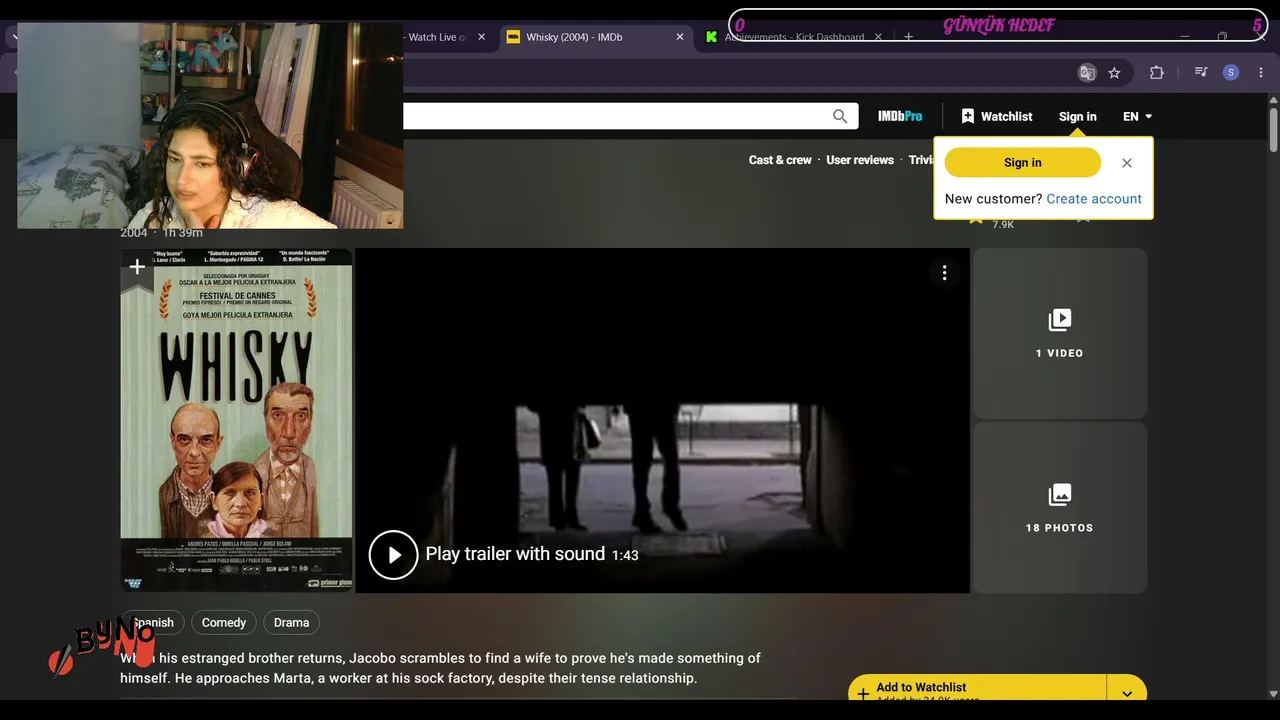Click the yellow Sign in button in the popup
The width and height of the screenshot is (1280, 720).
(1023, 162)
